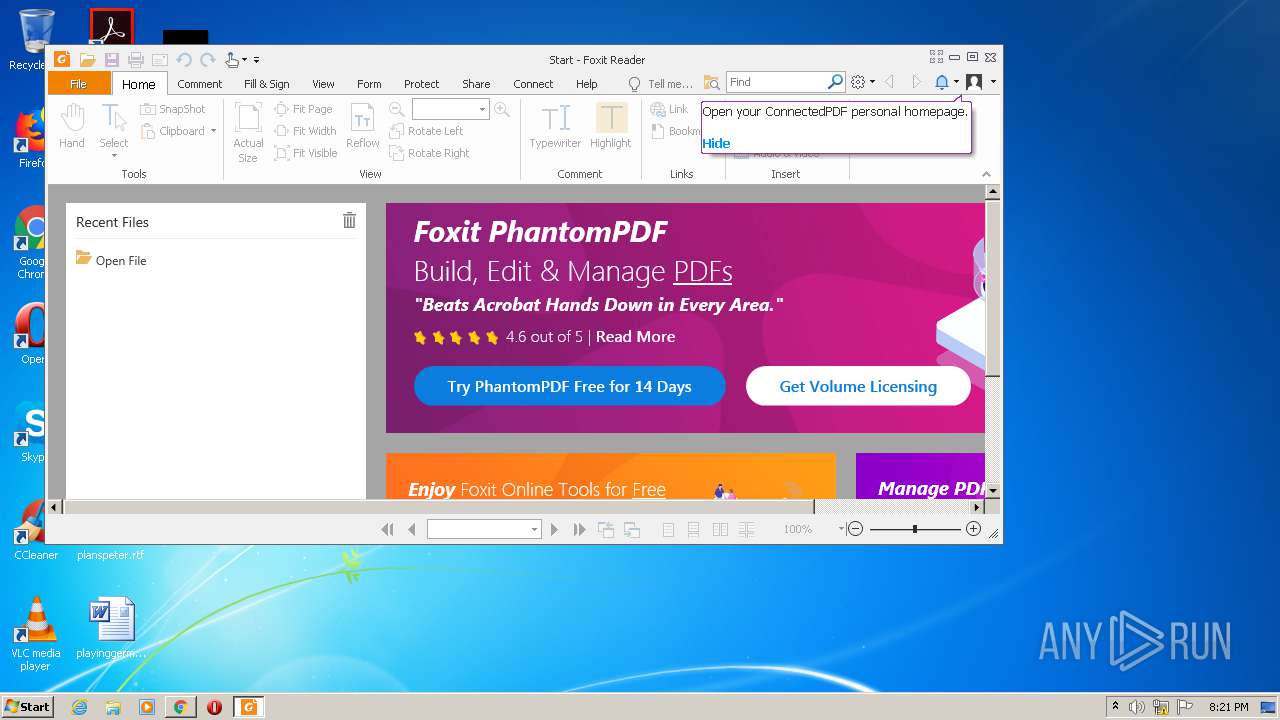Toggle continuous page view in status bar
Image resolution: width=1280 pixels, height=720 pixels.
(x=693, y=529)
